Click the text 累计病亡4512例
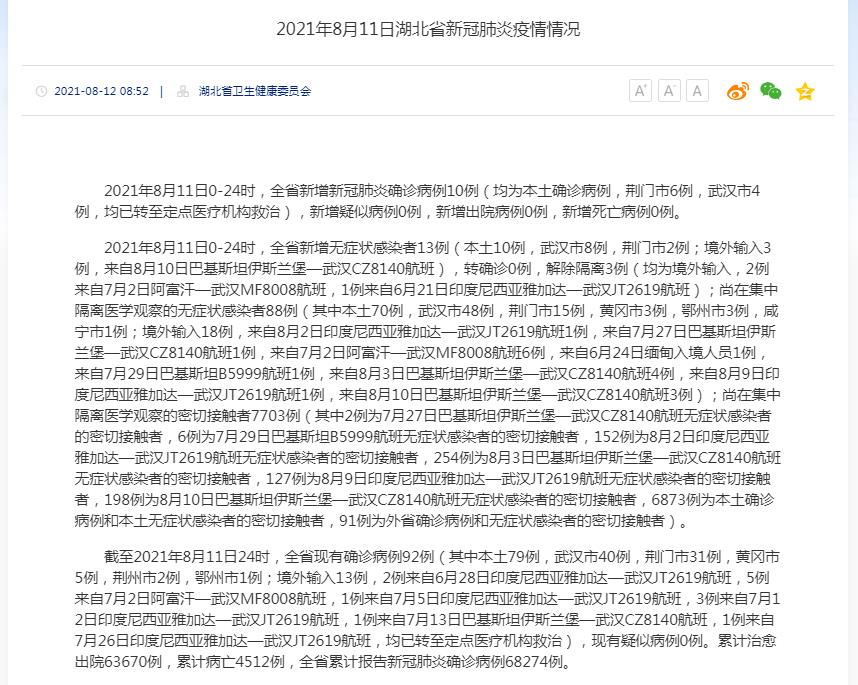The image size is (858, 685). 230,661
